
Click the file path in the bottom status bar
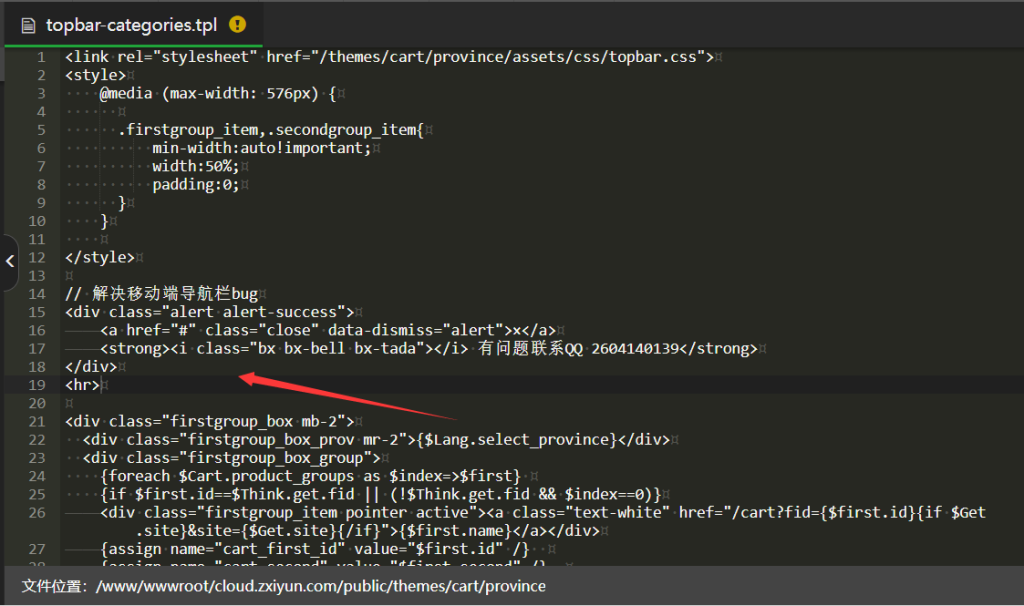(320, 586)
